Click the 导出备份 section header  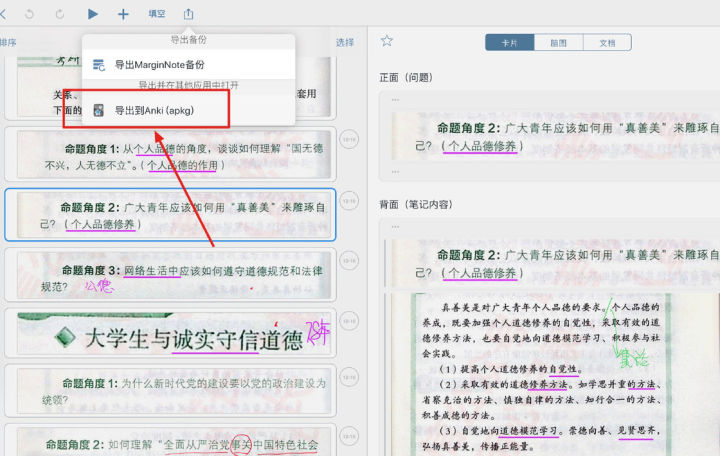coord(188,40)
